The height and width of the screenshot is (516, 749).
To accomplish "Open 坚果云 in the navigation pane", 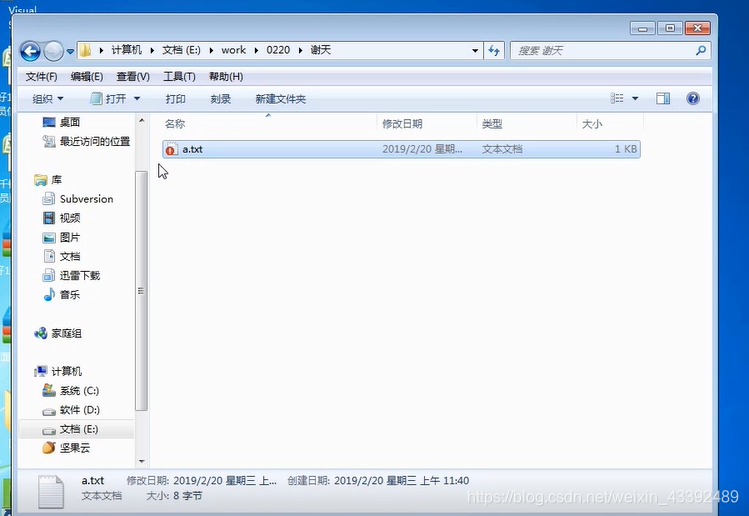I will 66,448.
